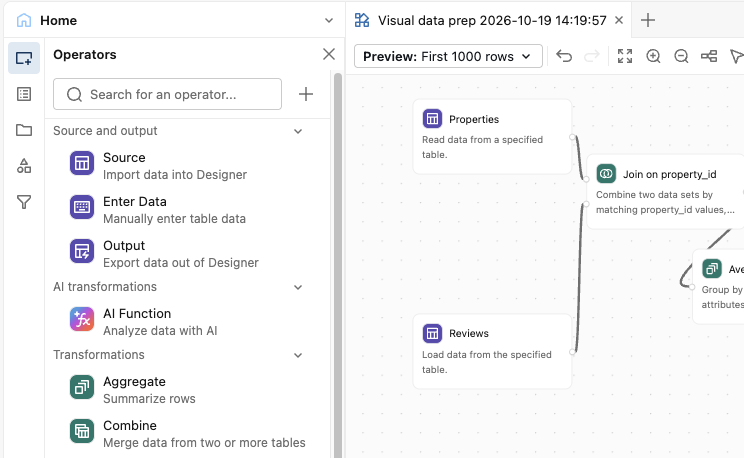Select the Aggregate operator icon

pos(82,387)
